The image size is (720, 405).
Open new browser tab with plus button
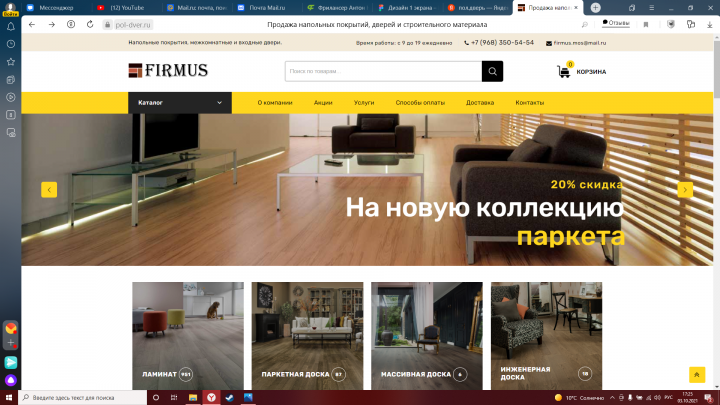595,8
